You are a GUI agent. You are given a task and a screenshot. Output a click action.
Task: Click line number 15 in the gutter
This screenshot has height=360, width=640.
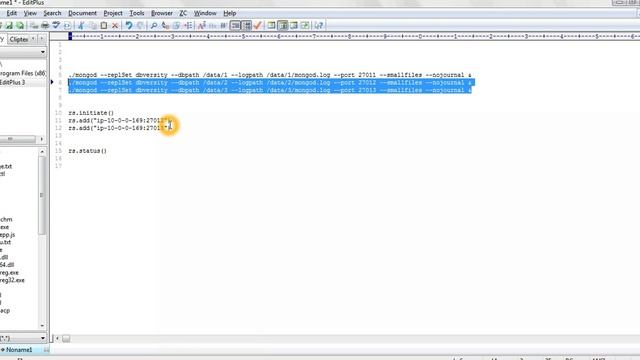click(x=59, y=151)
